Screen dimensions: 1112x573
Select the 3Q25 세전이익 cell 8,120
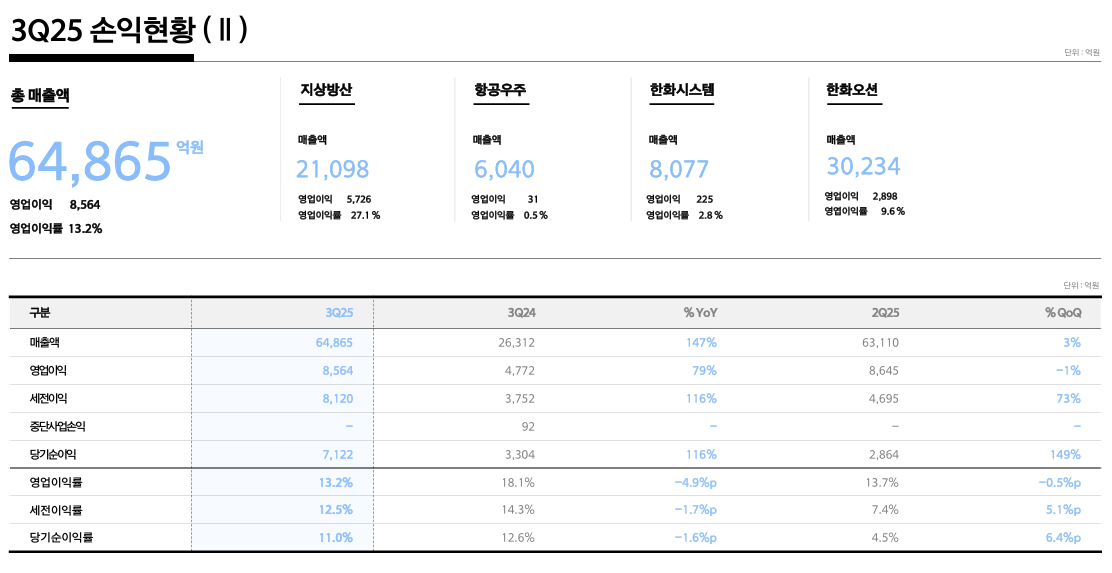[x=338, y=399]
